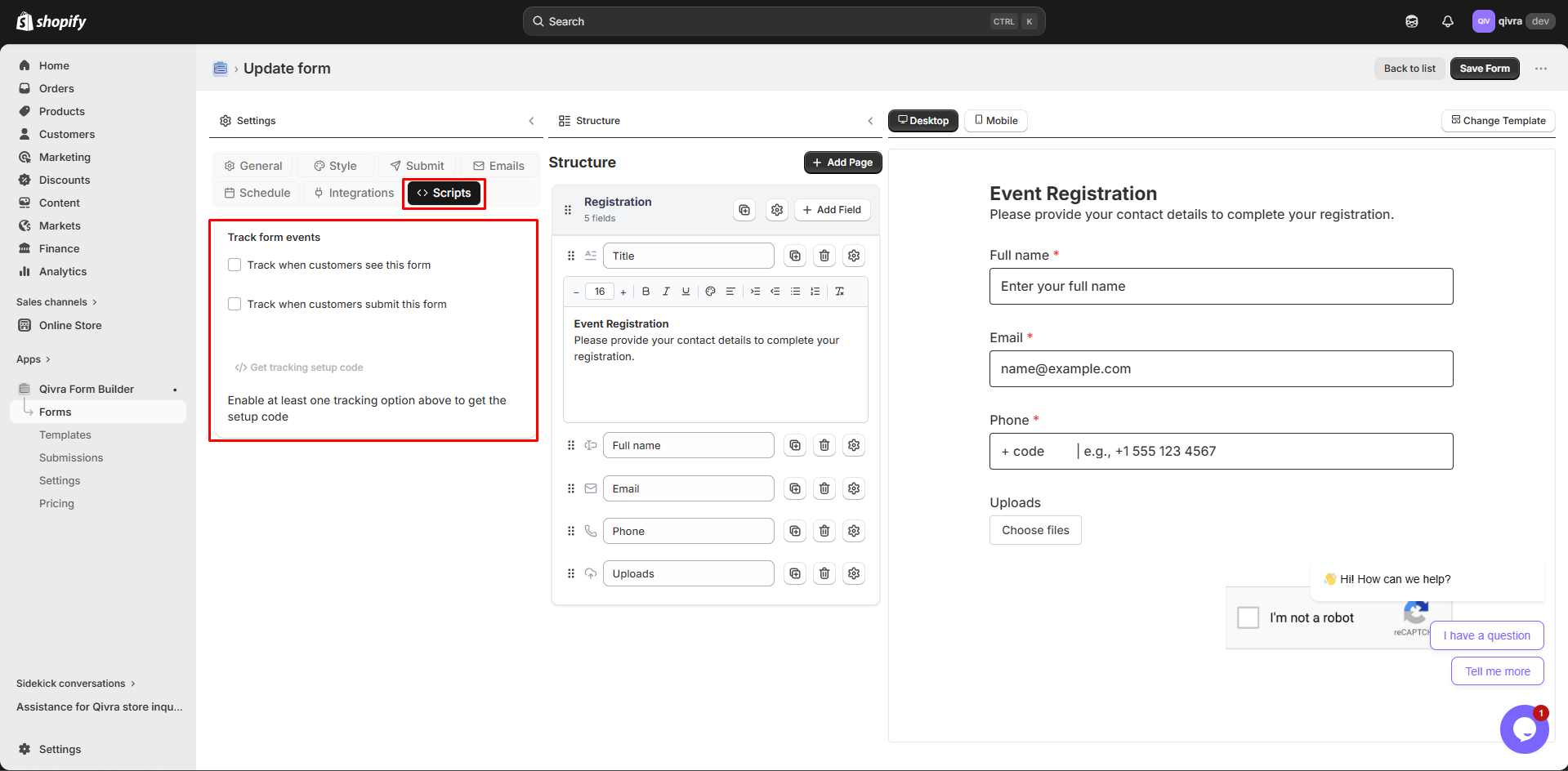Switch to the Integrations settings tab
Screen dimensions: 1568x771
pos(354,193)
